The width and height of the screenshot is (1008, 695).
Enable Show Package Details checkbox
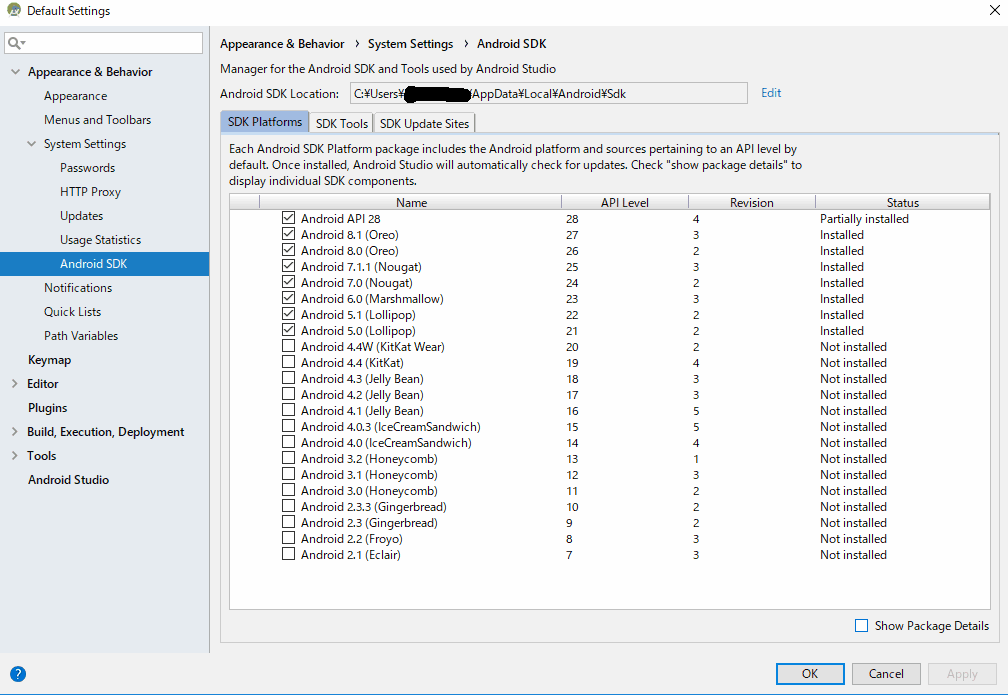[862, 626]
